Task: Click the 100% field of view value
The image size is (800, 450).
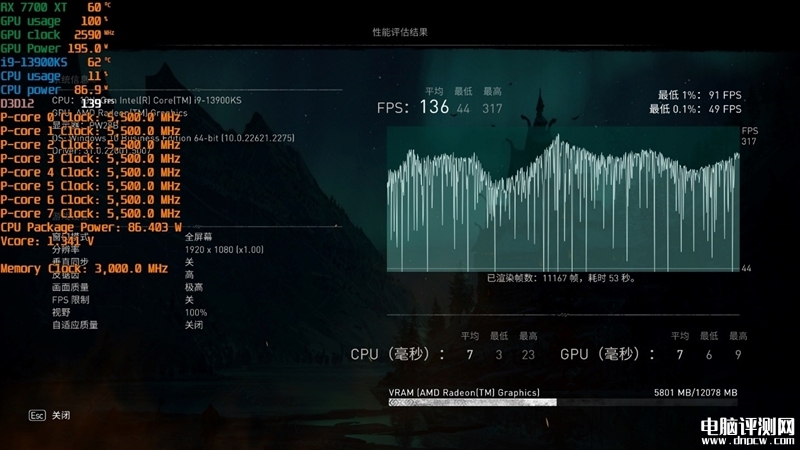Action: coord(196,313)
